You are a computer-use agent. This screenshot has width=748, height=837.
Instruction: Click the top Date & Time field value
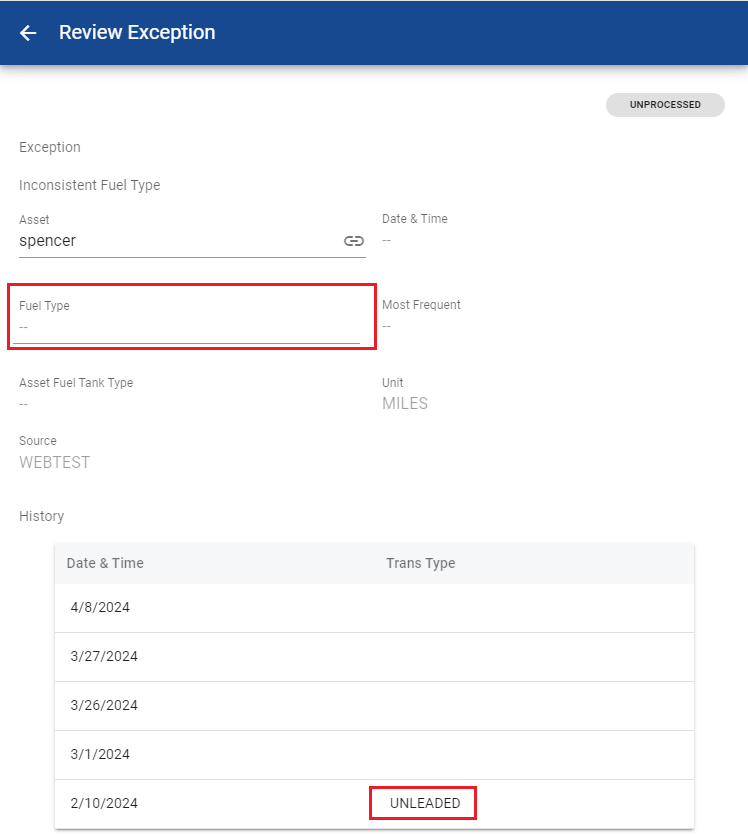[x=387, y=240]
